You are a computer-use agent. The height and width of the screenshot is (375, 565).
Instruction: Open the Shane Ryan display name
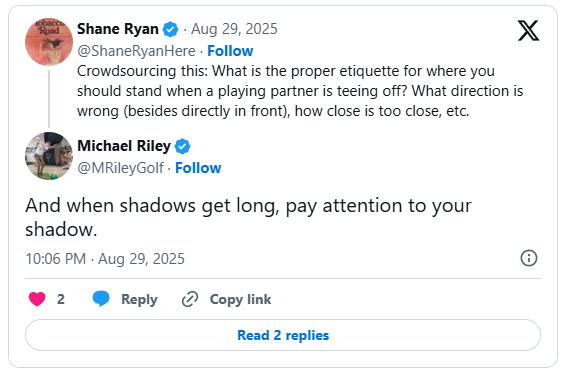(x=118, y=29)
